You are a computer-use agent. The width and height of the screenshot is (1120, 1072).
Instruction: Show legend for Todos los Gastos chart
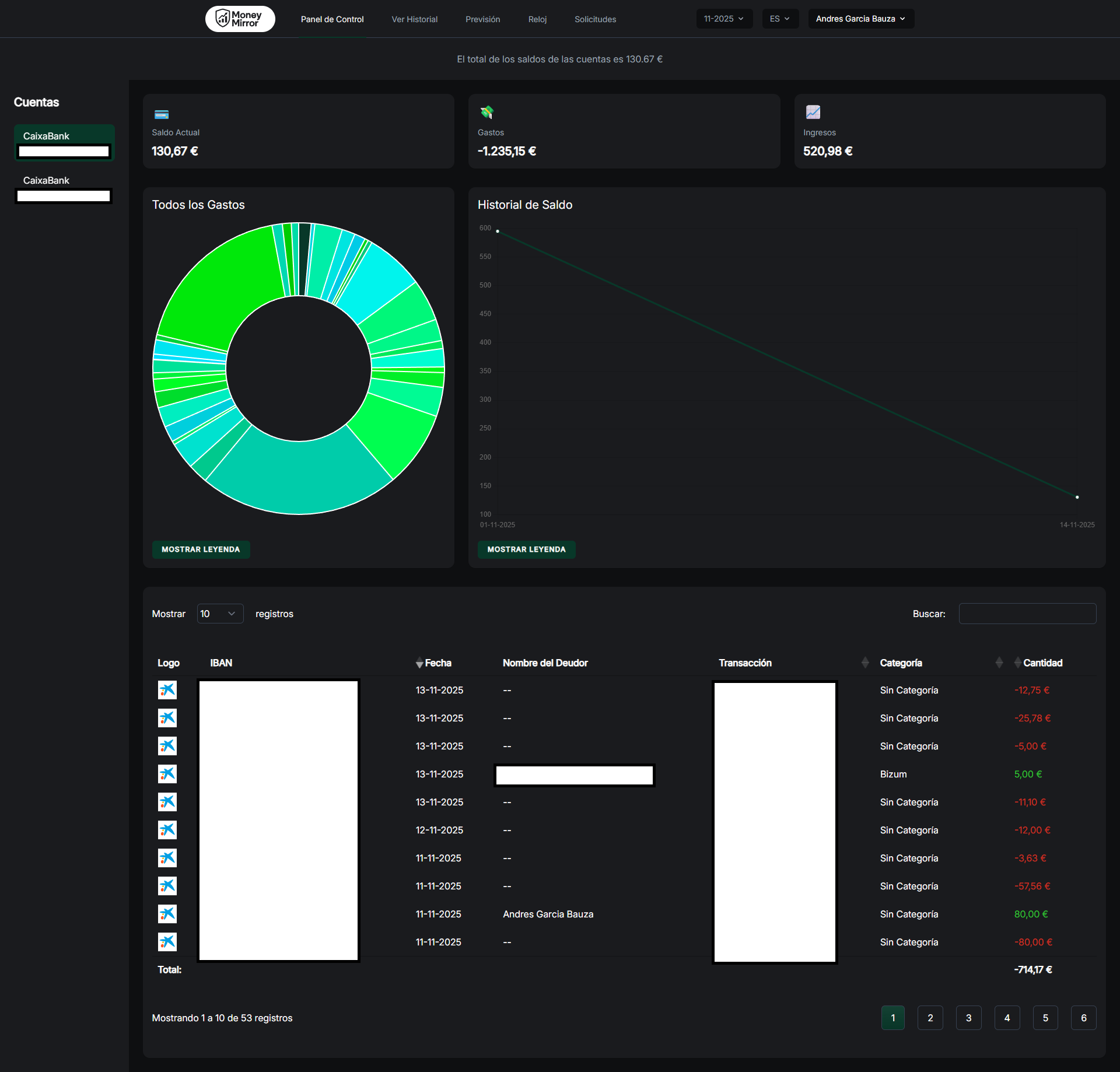(201, 549)
